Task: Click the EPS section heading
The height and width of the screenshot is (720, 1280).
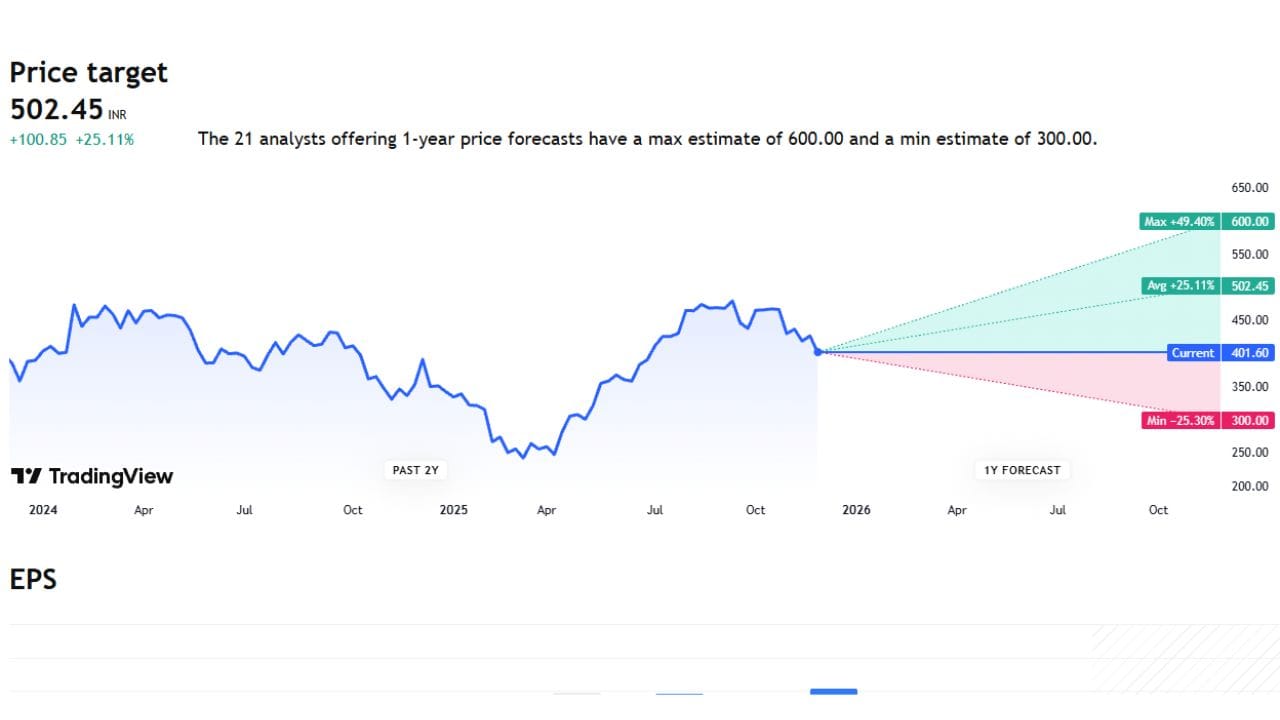Action: [33, 579]
